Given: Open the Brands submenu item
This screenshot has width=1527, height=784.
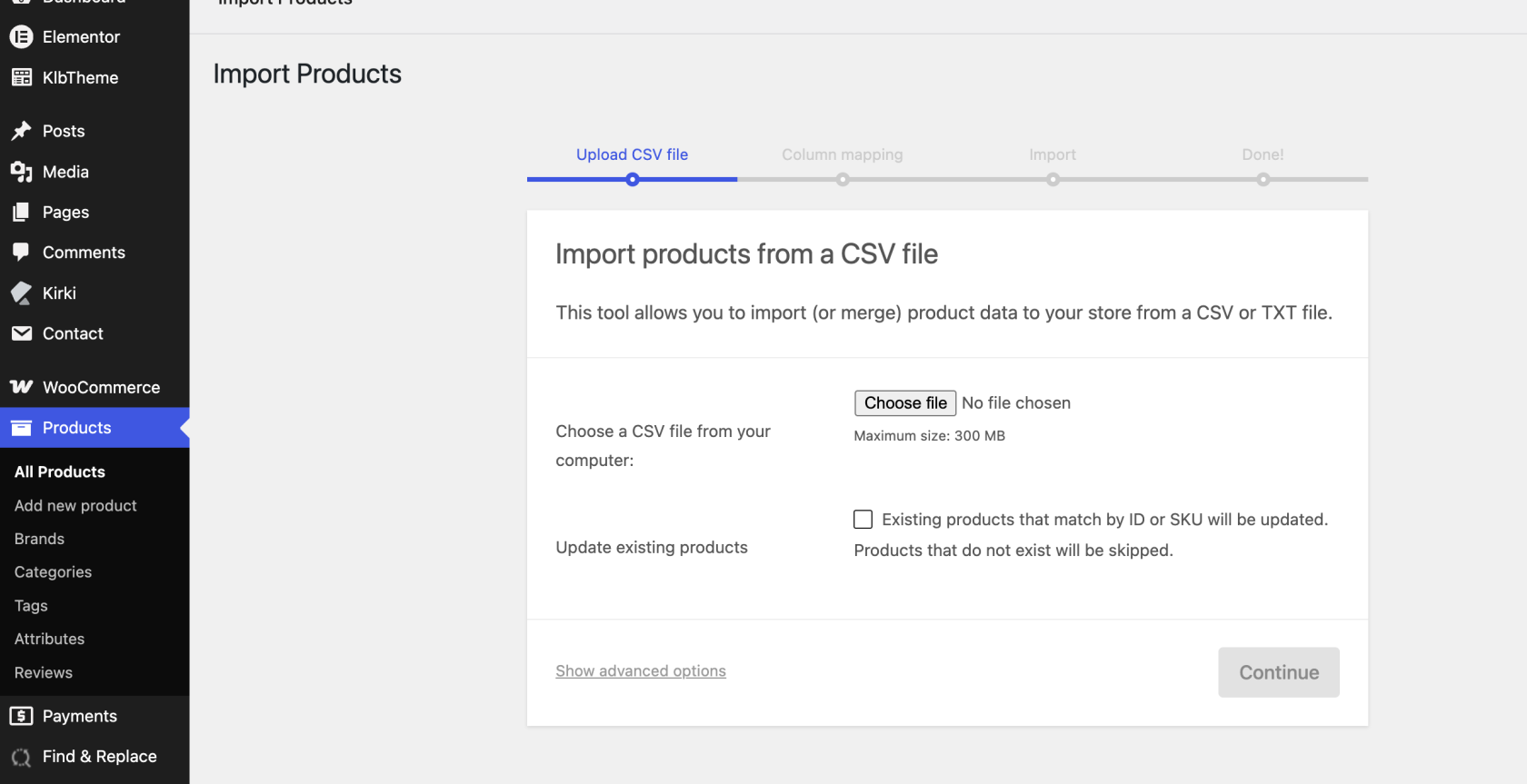Looking at the screenshot, I should pos(39,539).
